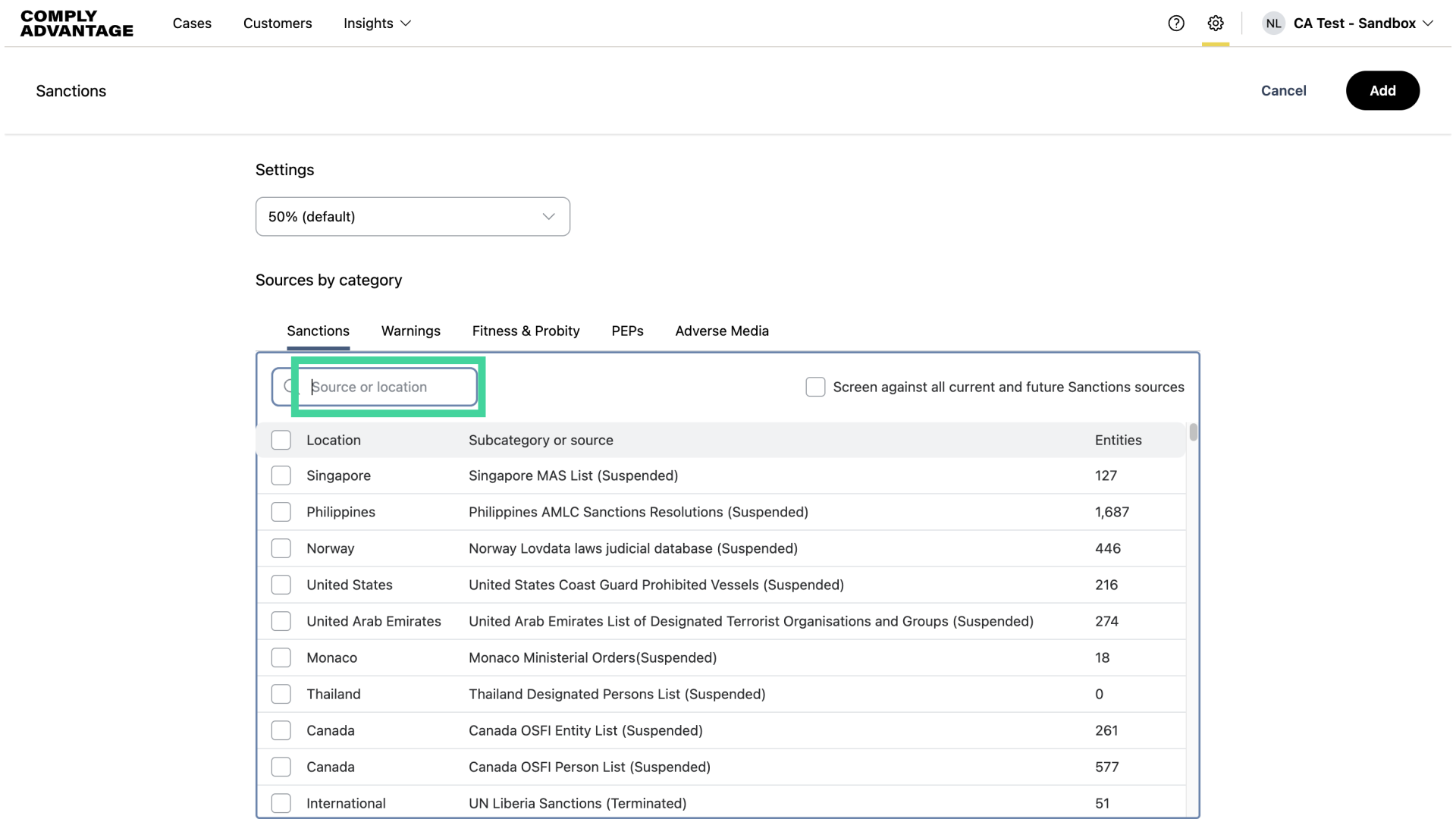
Task: Expand the Insights menu
Action: coord(377,24)
